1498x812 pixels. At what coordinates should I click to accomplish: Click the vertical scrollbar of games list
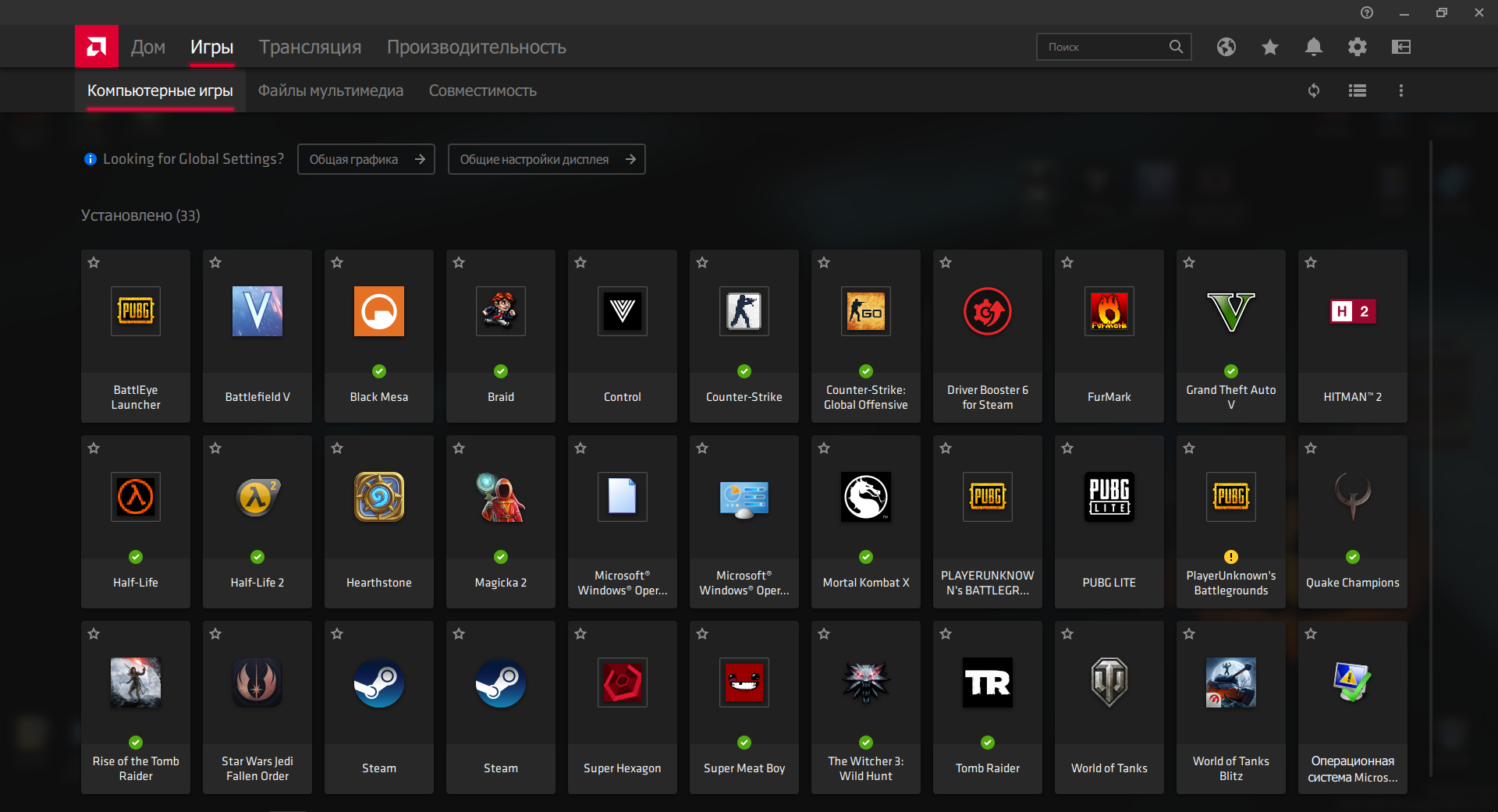click(x=1431, y=459)
